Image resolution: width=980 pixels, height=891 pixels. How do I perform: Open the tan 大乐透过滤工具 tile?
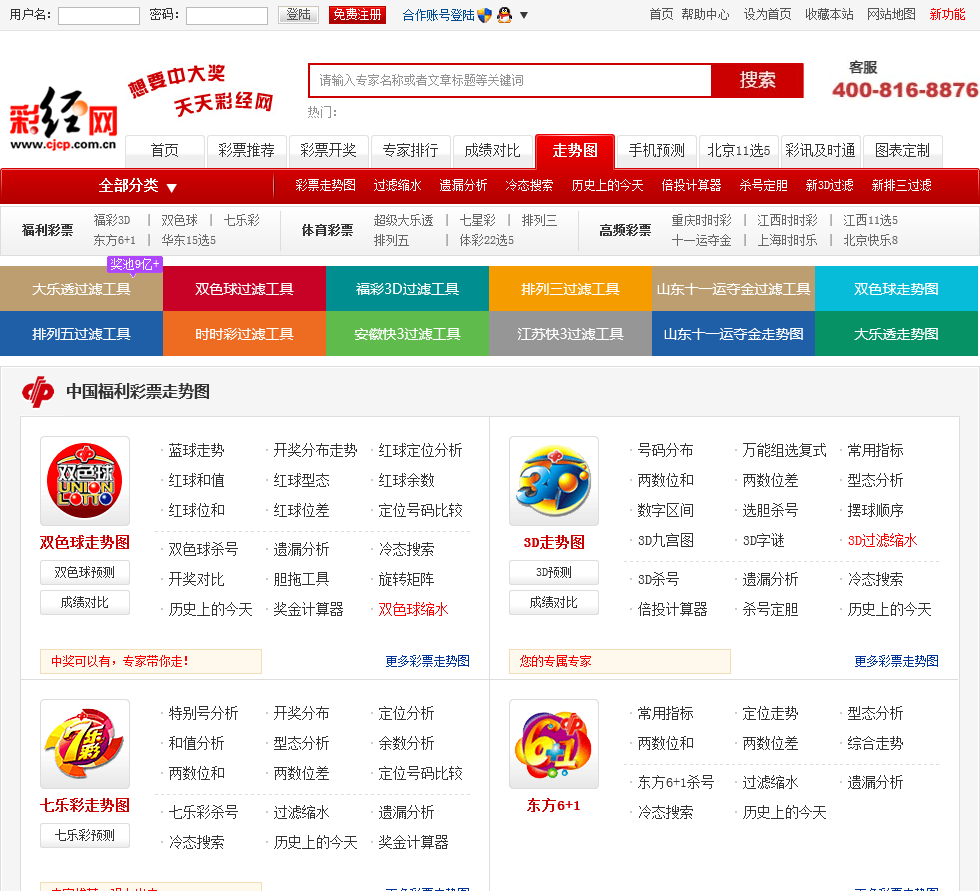(81, 289)
